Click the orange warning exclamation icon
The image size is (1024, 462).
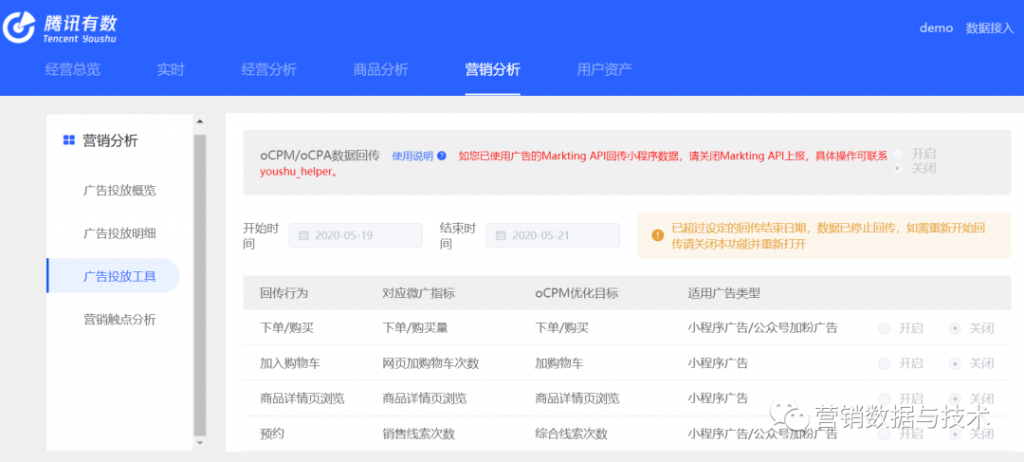coord(657,235)
